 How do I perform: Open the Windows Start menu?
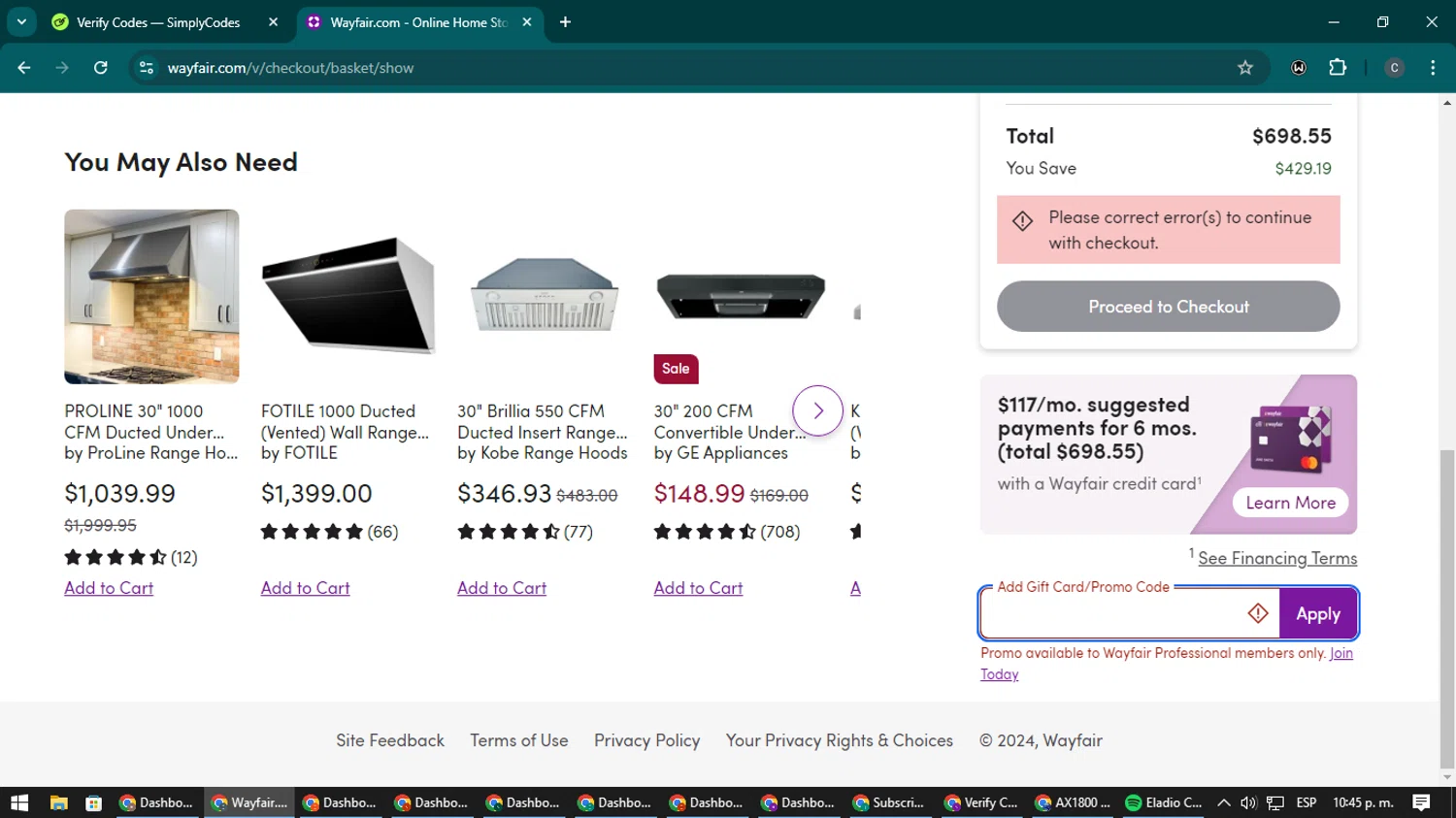coord(19,802)
